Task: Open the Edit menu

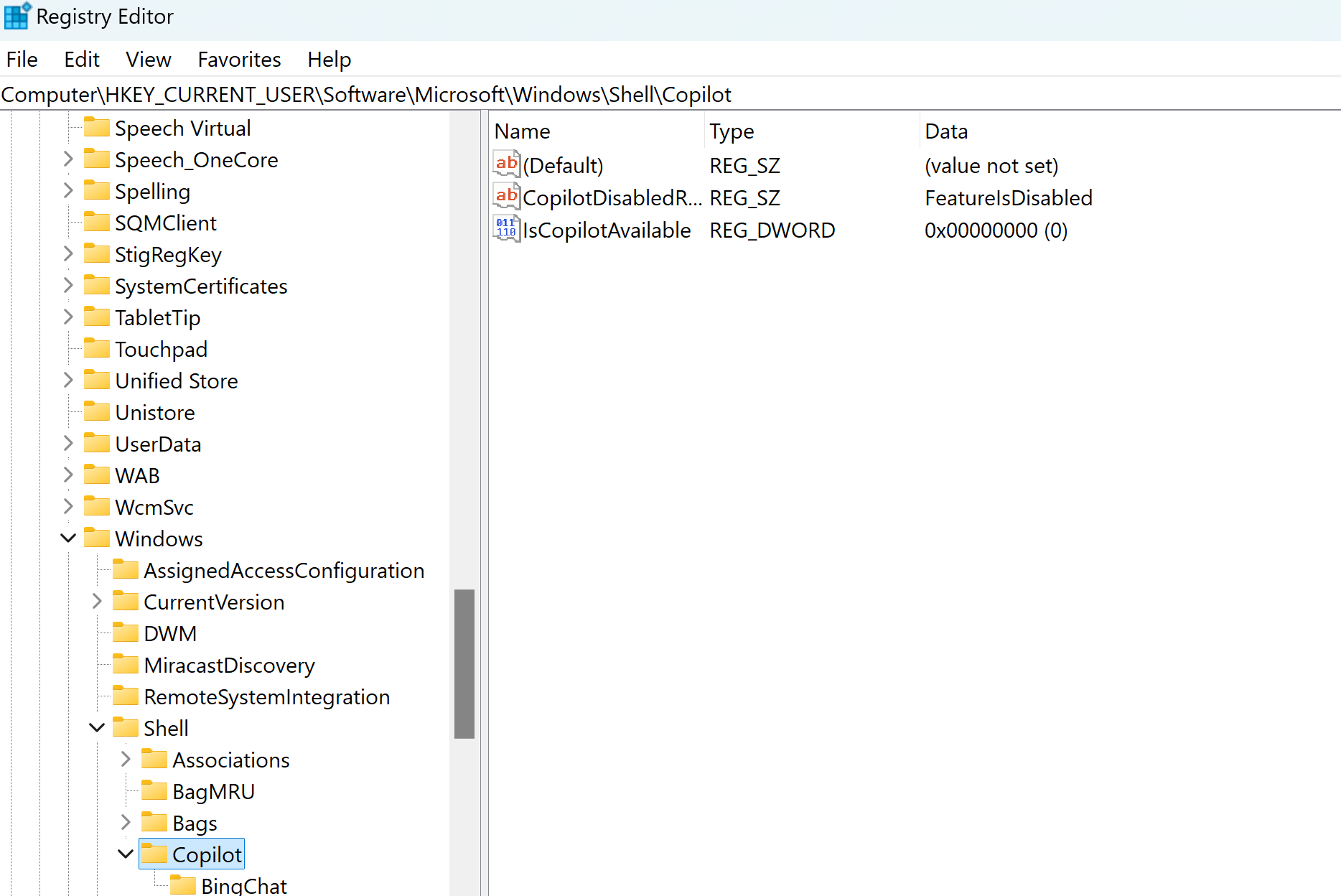Action: [x=81, y=60]
